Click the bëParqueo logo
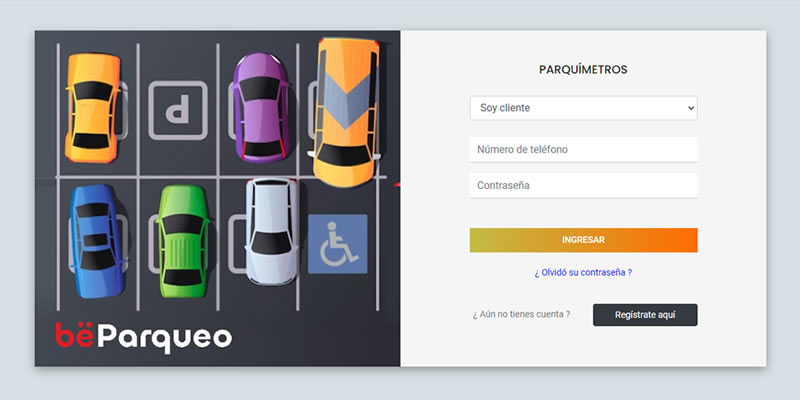This screenshot has height=400, width=800. 143,335
